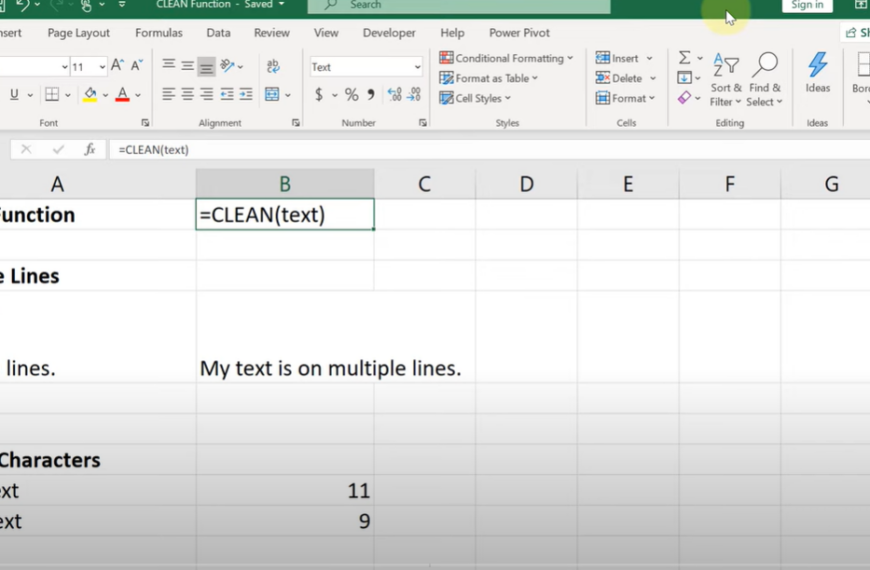This screenshot has width=870, height=570.
Task: Open the Merge and Center dropdown arrow
Action: [288, 95]
